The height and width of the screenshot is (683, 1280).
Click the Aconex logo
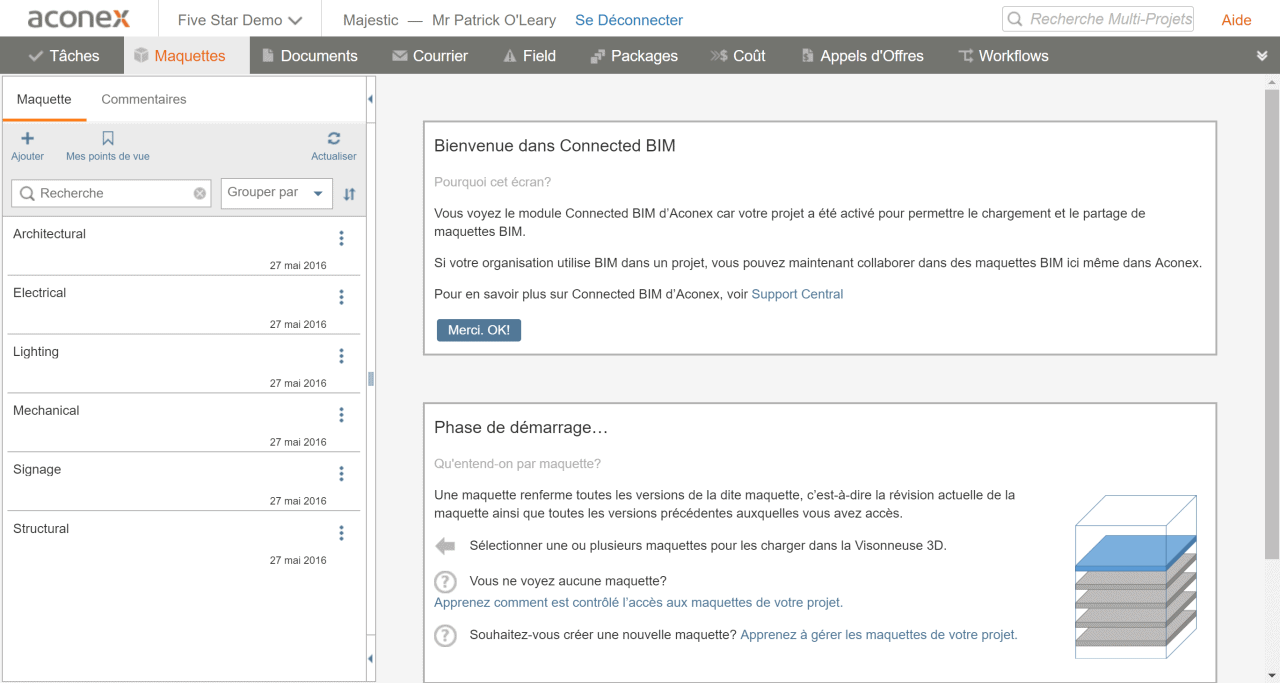[x=77, y=19]
